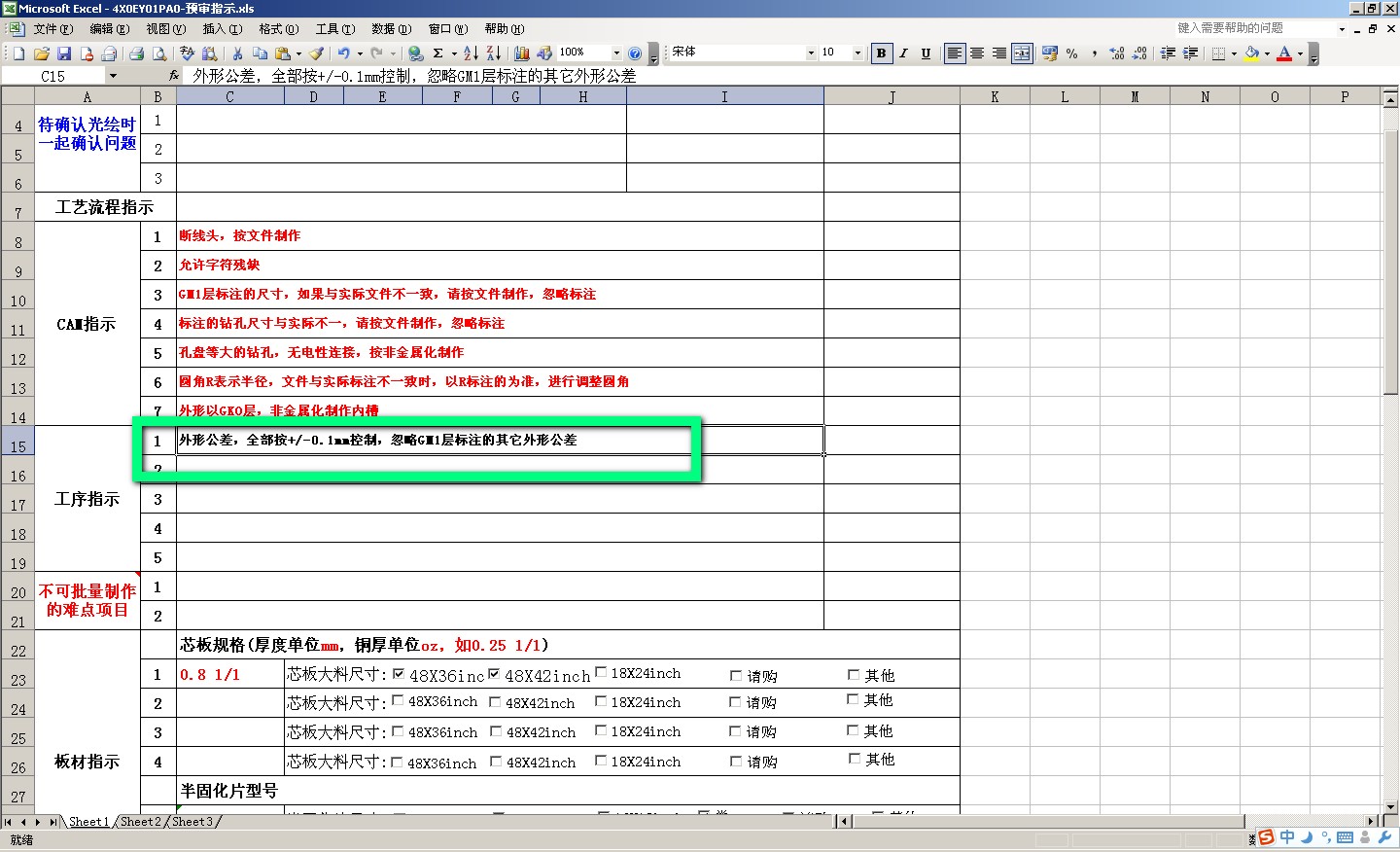
Task: Open Excel Help question mark icon
Action: pos(635,53)
